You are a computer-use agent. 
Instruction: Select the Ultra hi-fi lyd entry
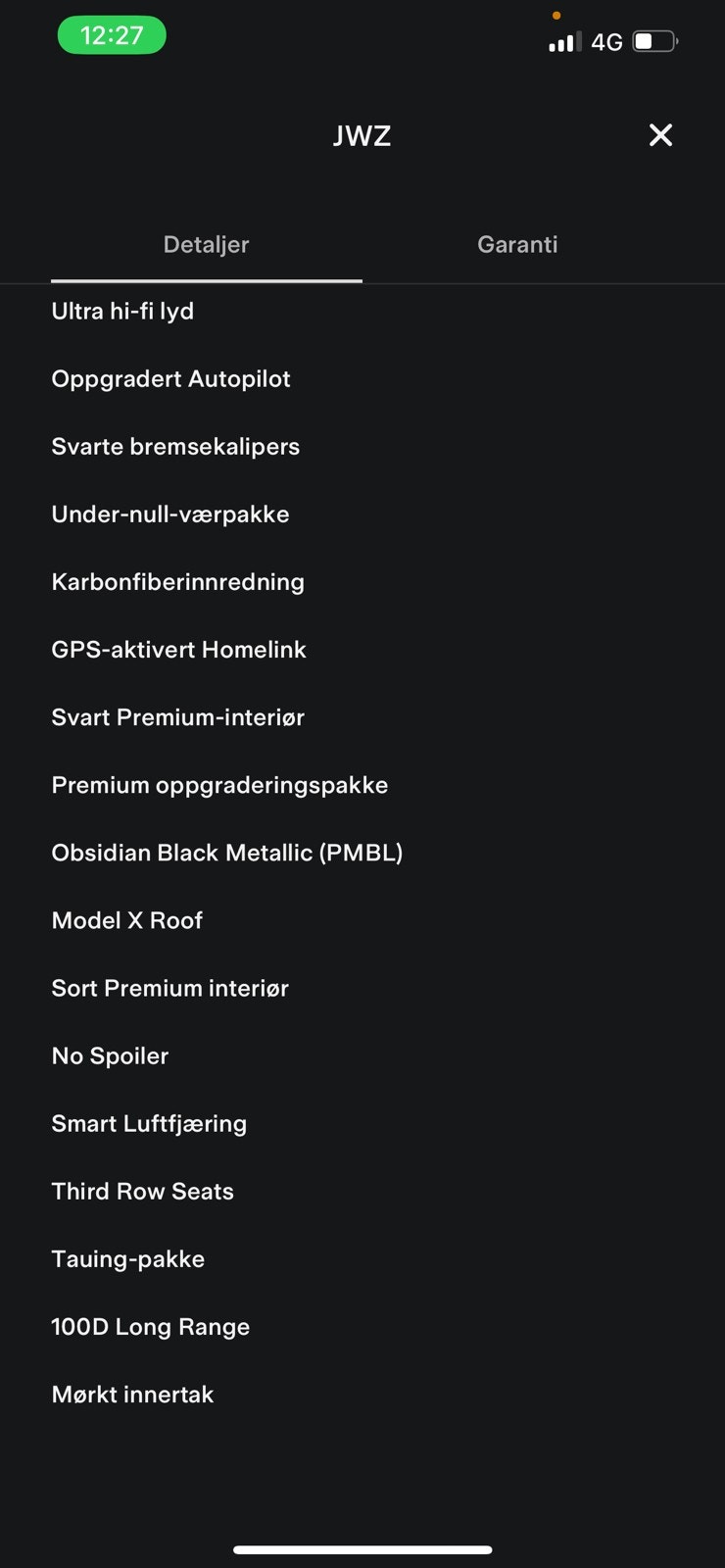(122, 312)
